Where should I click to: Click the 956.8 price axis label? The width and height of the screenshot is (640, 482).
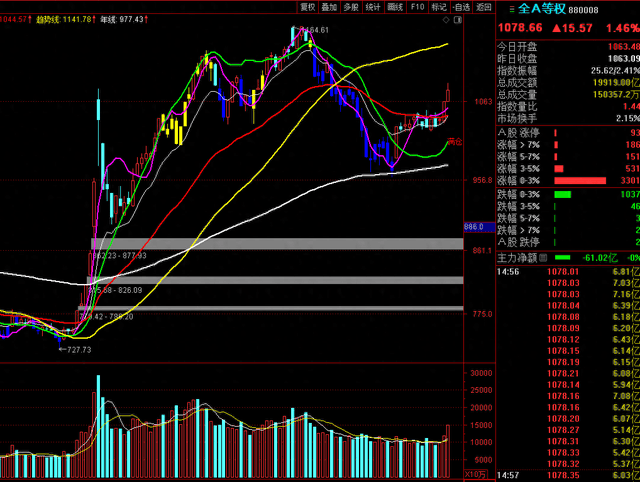click(x=482, y=180)
